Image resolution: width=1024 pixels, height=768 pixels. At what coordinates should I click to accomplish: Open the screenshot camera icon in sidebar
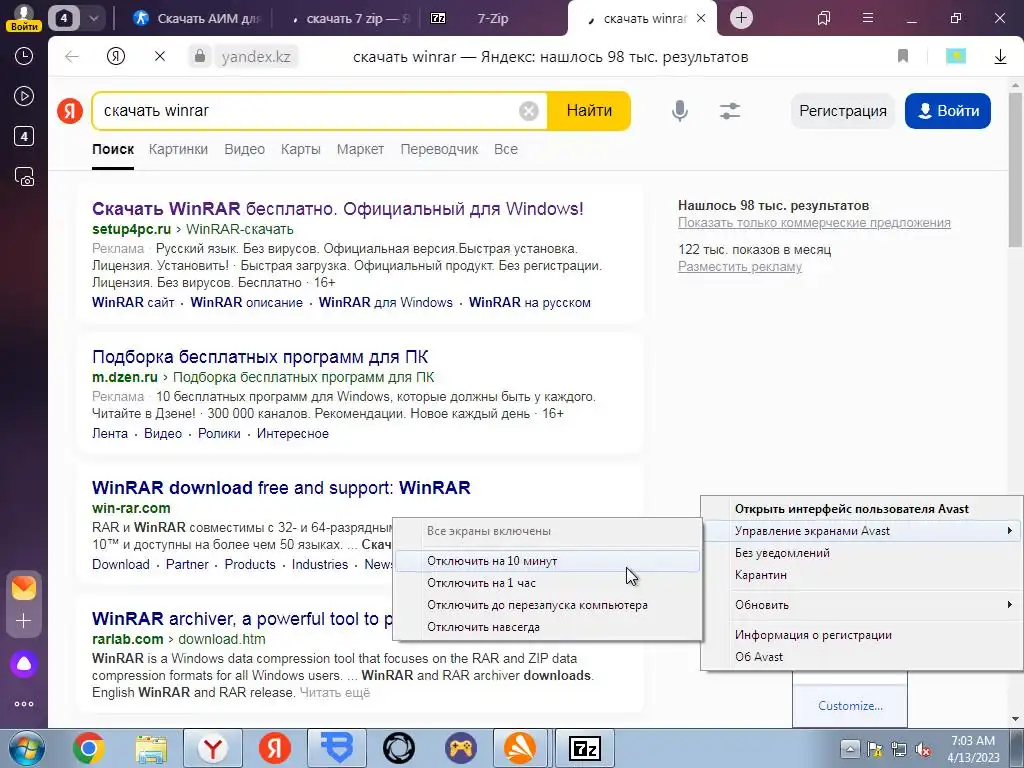coord(24,177)
